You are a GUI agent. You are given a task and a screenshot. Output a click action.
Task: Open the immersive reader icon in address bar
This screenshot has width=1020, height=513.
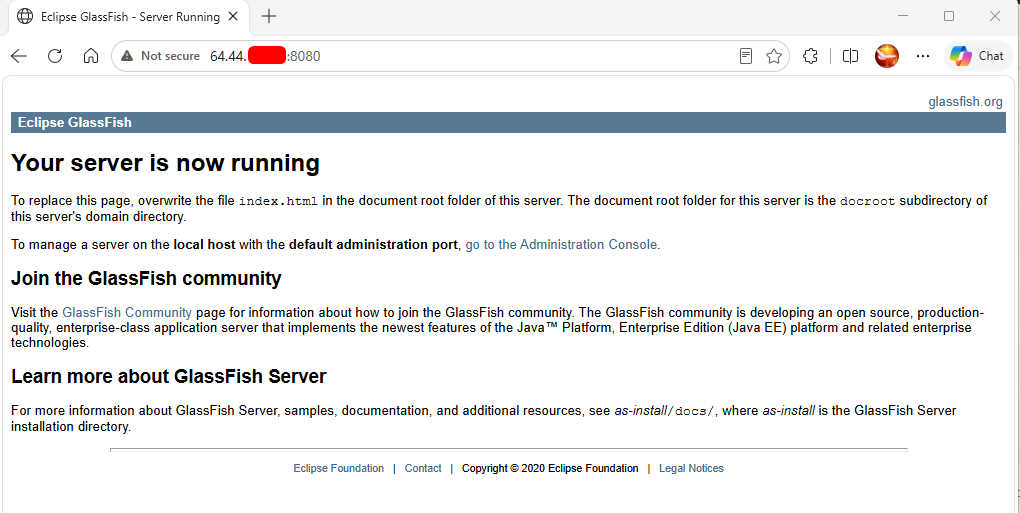tap(746, 56)
